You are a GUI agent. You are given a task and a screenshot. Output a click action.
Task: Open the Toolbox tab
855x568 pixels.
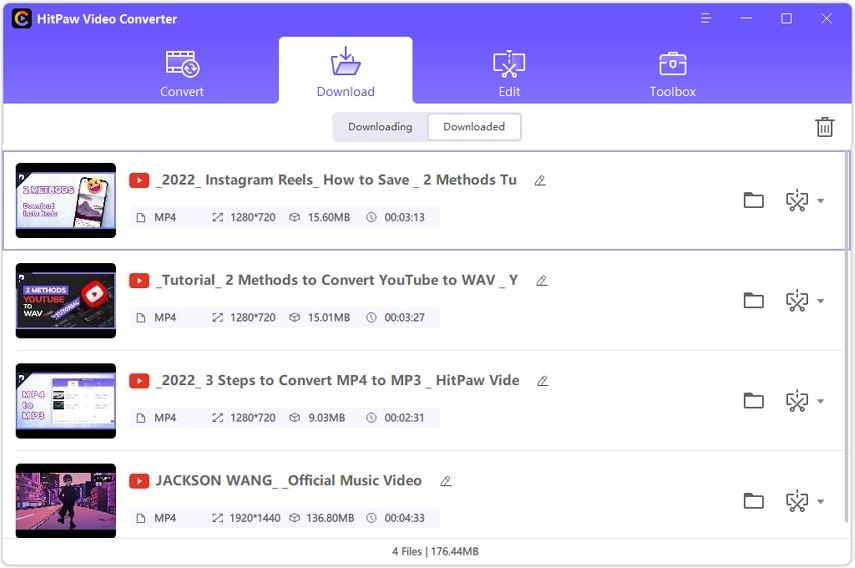pos(672,74)
